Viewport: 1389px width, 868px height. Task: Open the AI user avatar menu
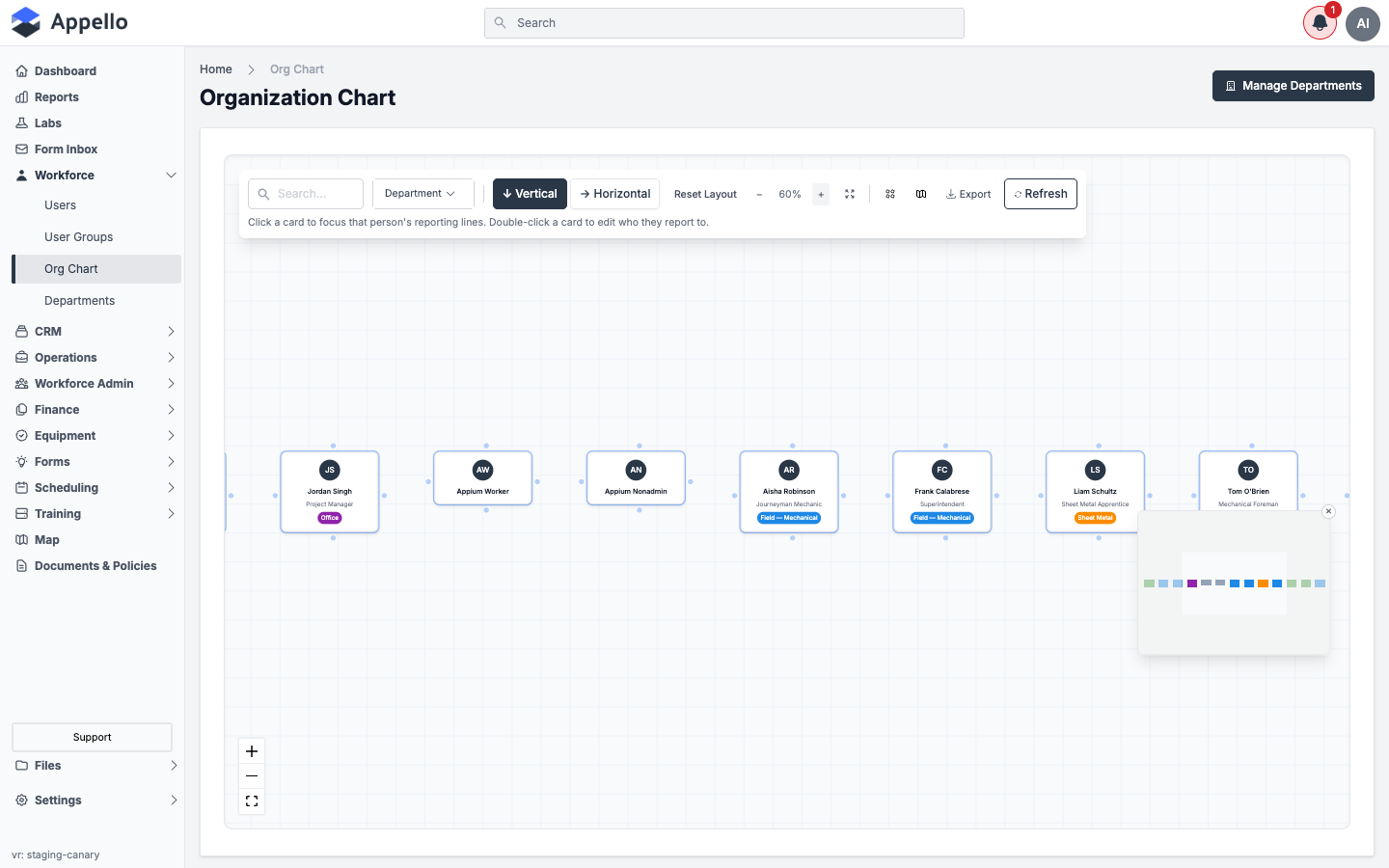click(x=1363, y=23)
